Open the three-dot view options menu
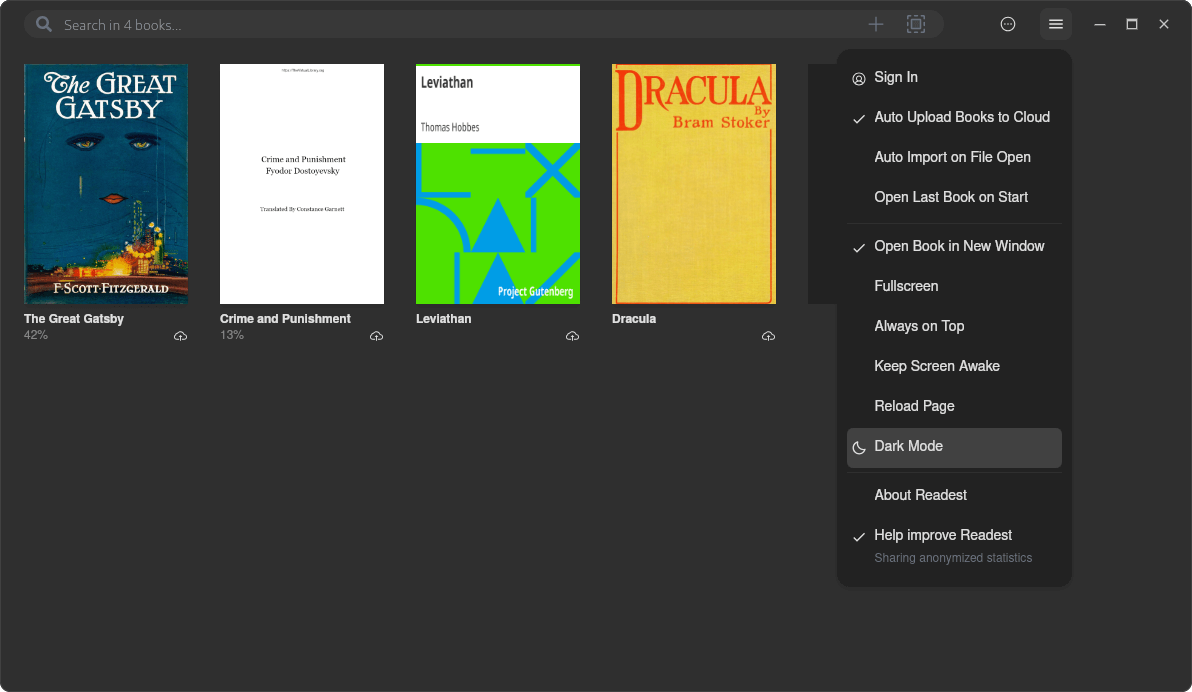1192x692 pixels. point(1008,24)
